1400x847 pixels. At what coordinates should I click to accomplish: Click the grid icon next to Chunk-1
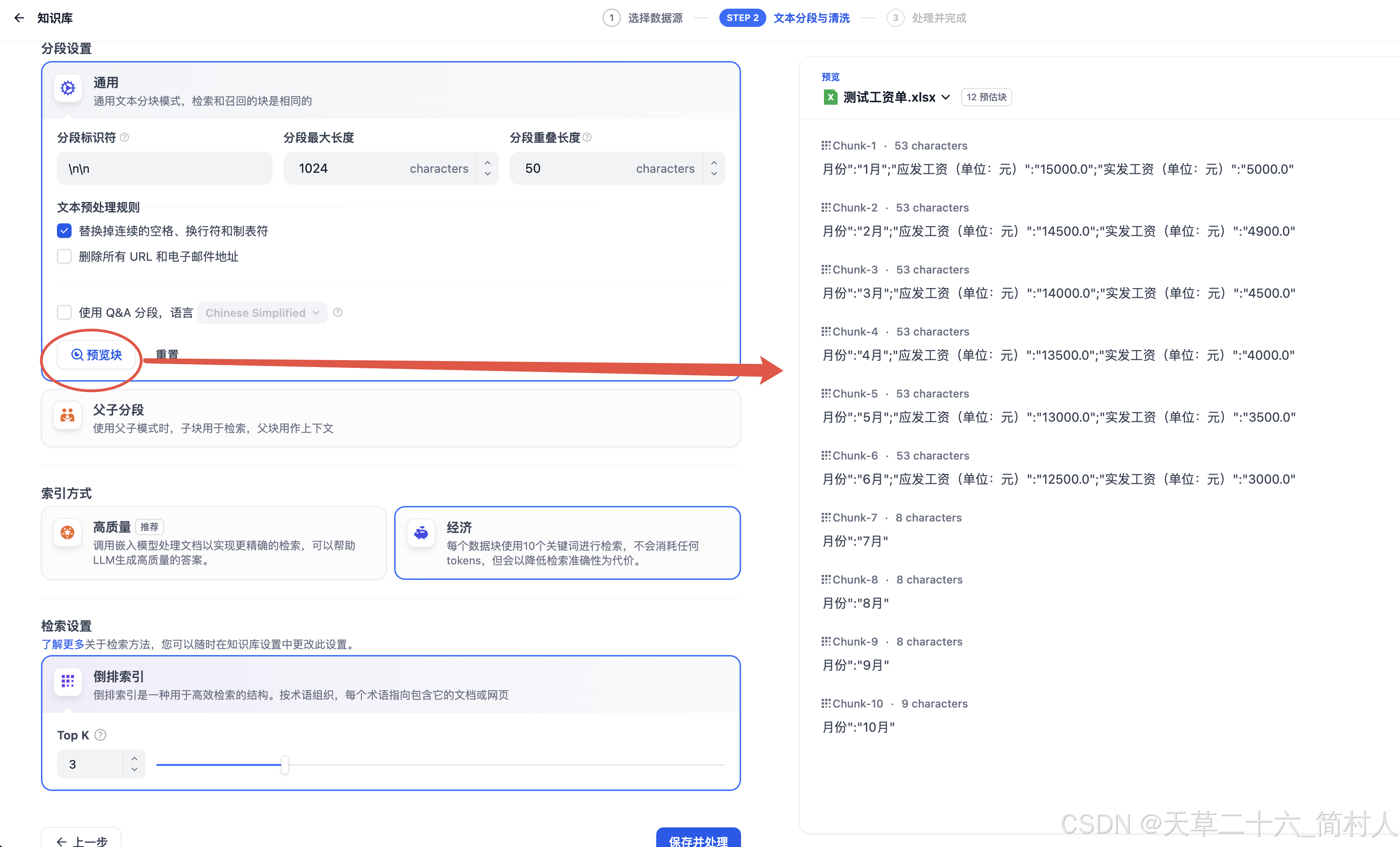tap(826, 145)
